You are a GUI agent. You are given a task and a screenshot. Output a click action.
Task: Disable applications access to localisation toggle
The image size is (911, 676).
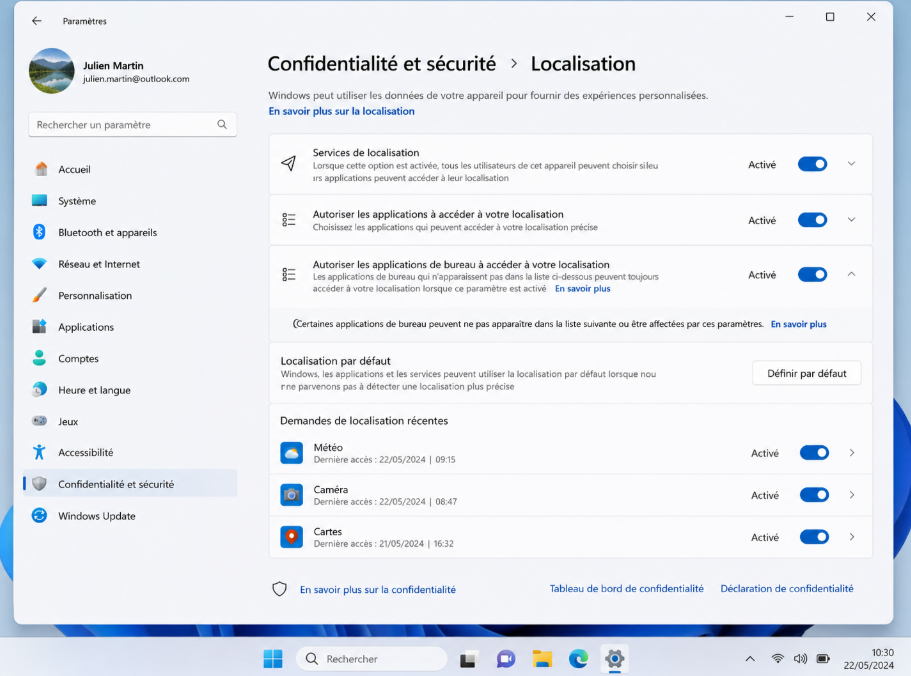[812, 220]
